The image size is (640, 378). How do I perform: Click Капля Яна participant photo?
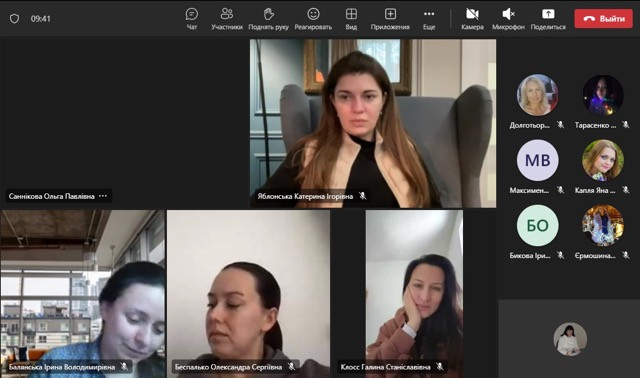603,160
